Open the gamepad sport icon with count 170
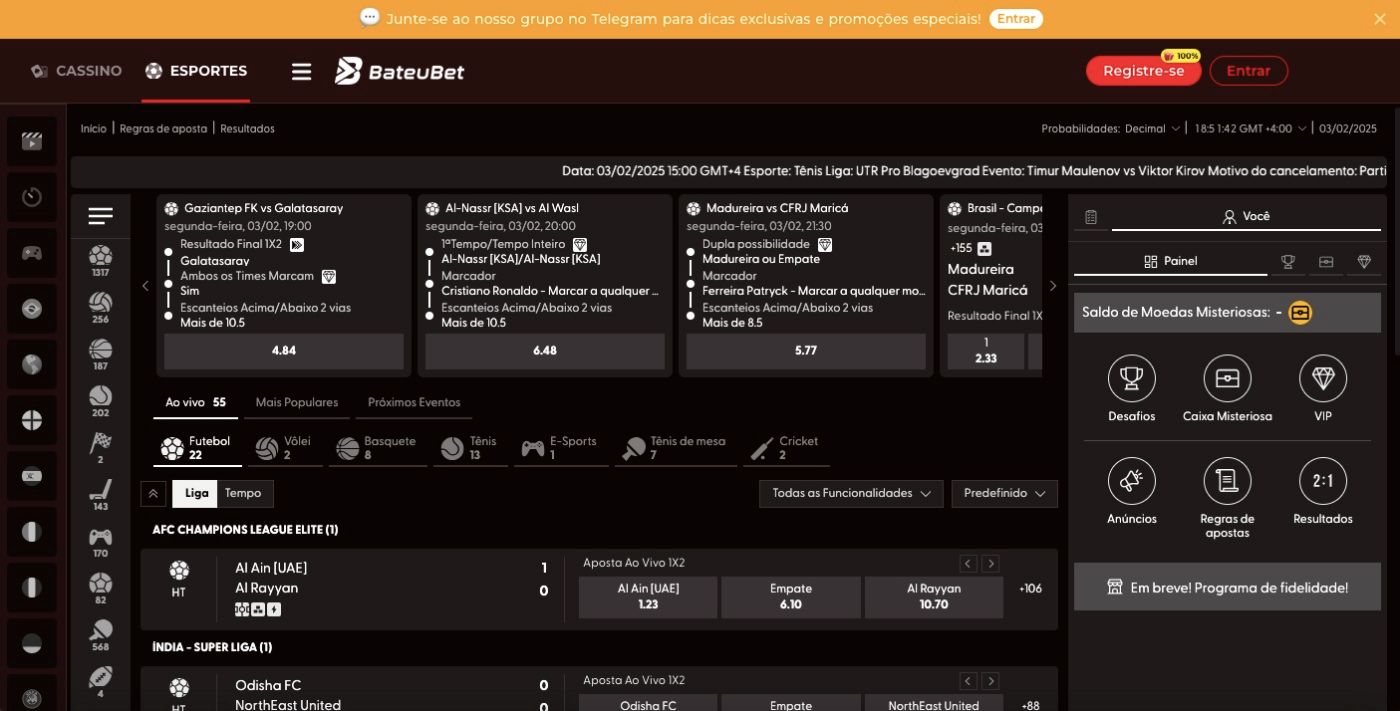 (x=100, y=542)
